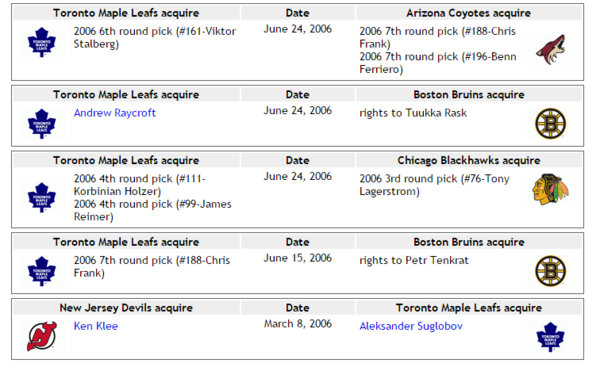Click the March 8, 2006 date
The image size is (600, 367).
(298, 324)
